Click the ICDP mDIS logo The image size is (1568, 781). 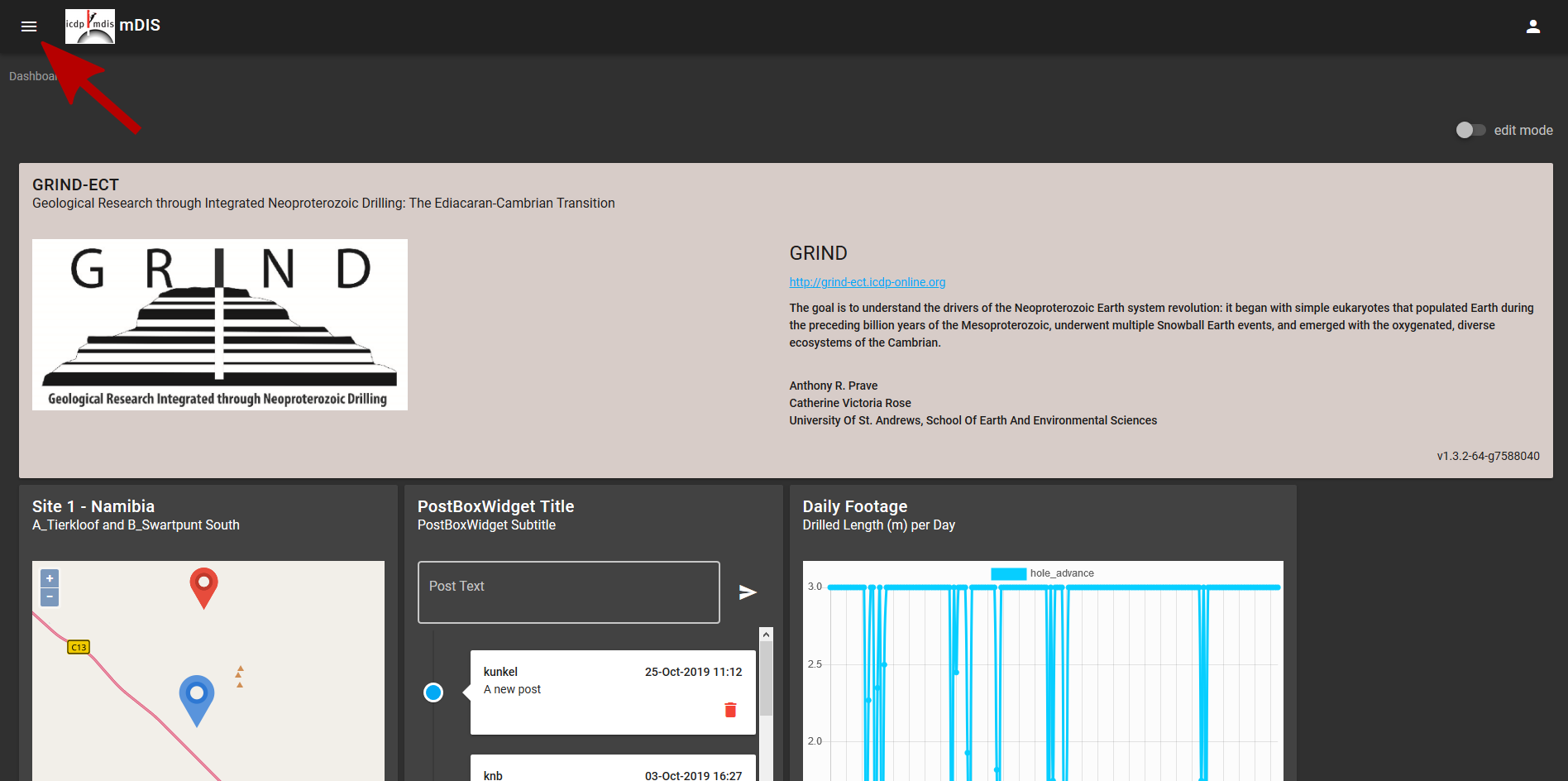pos(90,25)
